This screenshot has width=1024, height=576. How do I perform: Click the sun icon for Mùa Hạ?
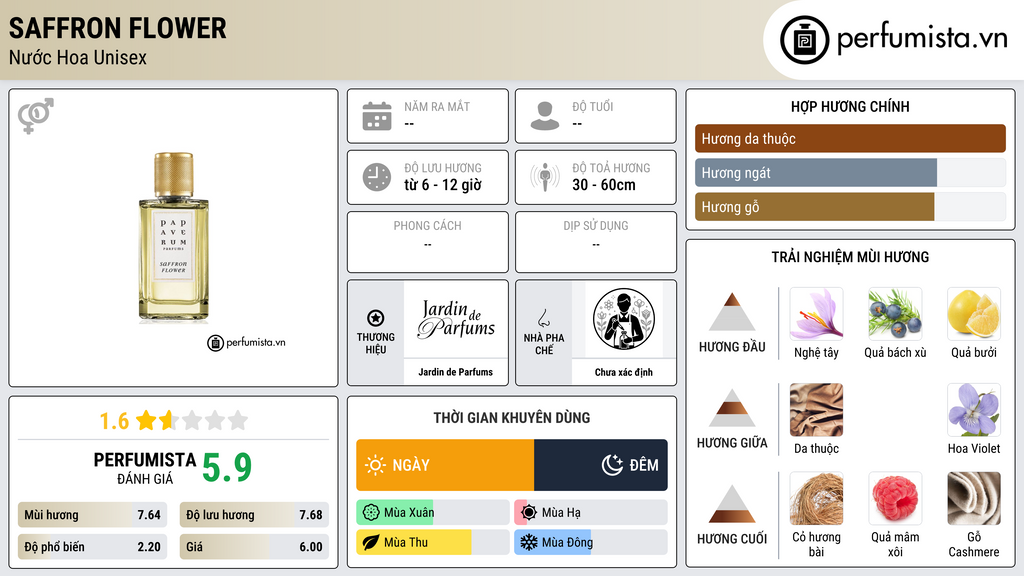(x=529, y=513)
